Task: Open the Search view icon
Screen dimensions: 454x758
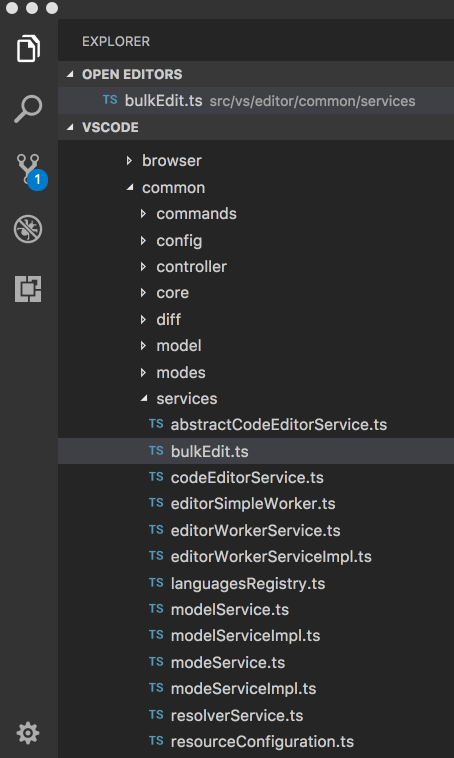Action: point(28,108)
